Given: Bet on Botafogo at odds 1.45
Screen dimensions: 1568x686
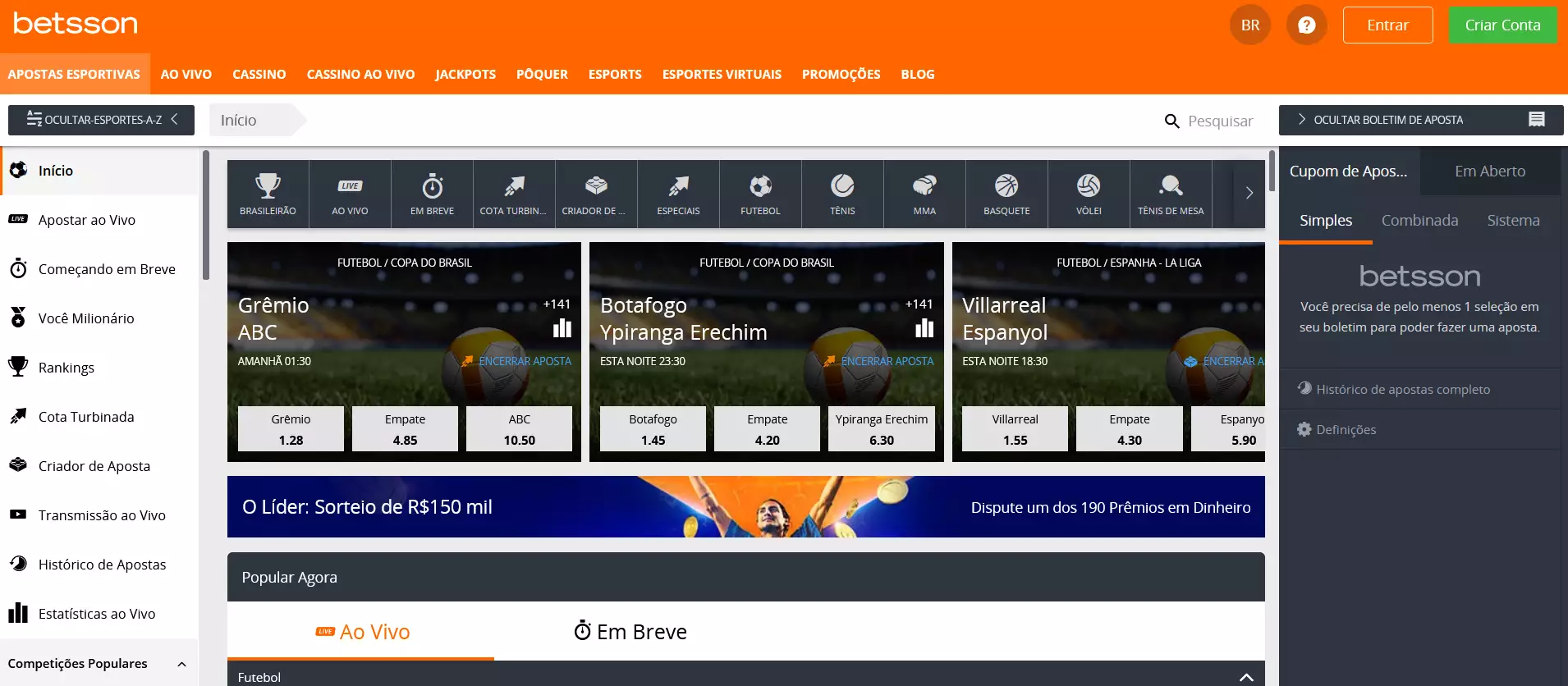Looking at the screenshot, I should coord(653,429).
